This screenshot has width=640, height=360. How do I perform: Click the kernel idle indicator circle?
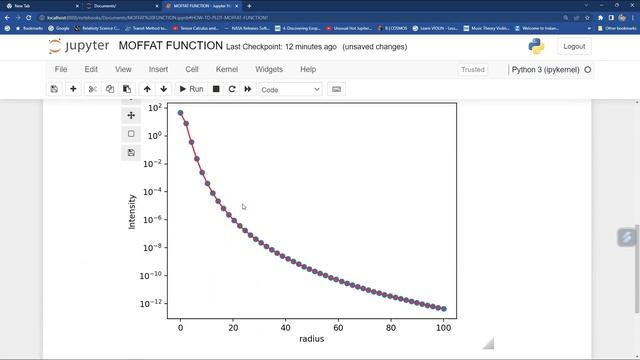pyautogui.click(x=588, y=70)
